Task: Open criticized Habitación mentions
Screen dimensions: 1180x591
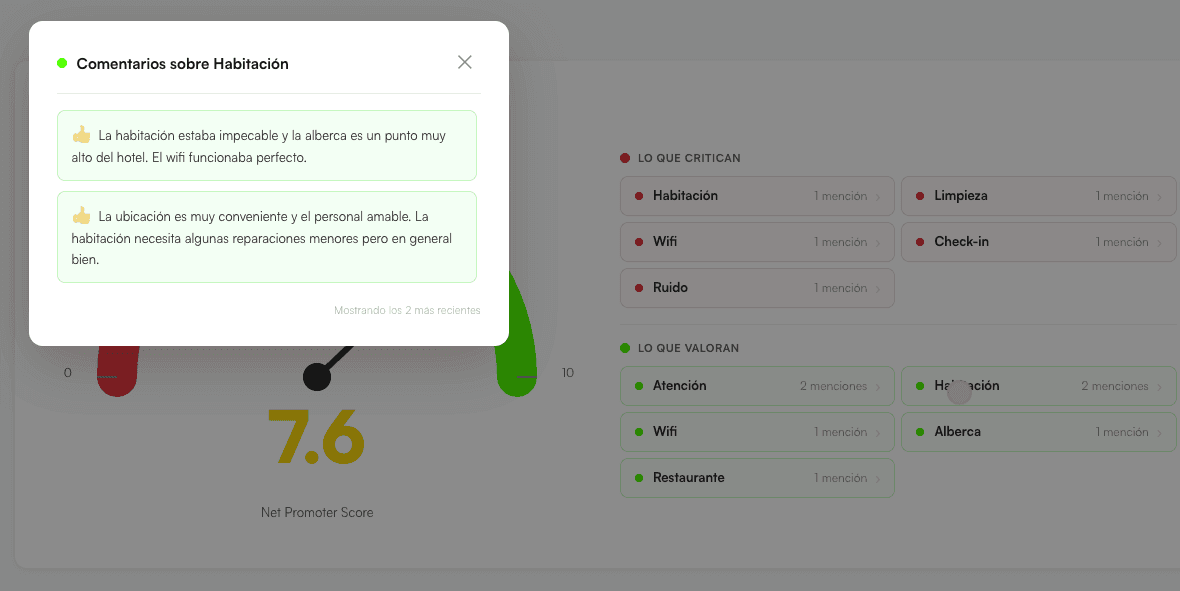Action: pyautogui.click(x=757, y=196)
